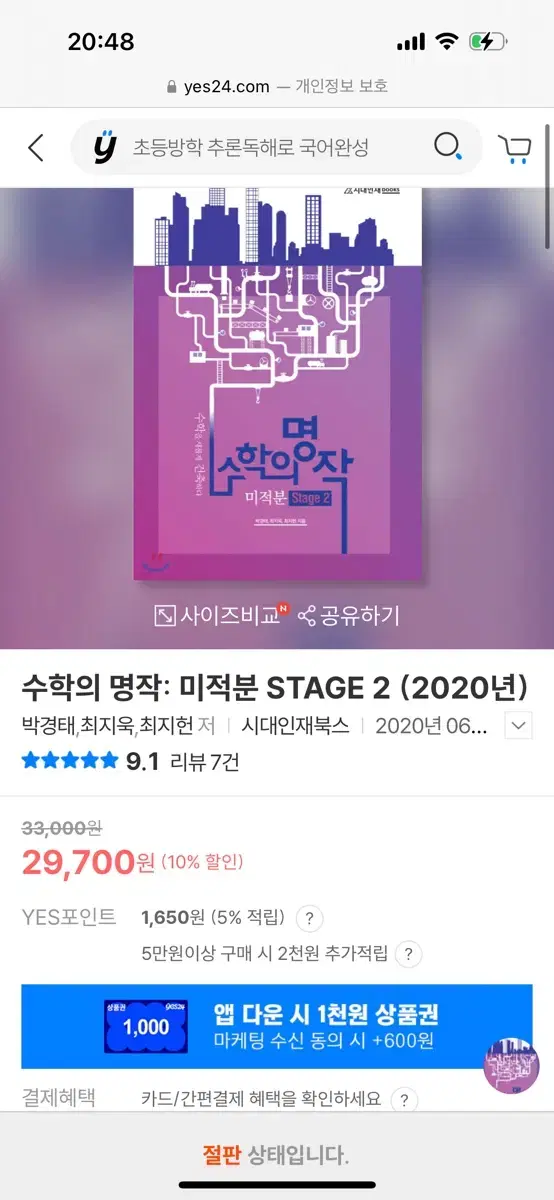
Task: Tap the yes24.com address bar
Action: click(x=277, y=86)
